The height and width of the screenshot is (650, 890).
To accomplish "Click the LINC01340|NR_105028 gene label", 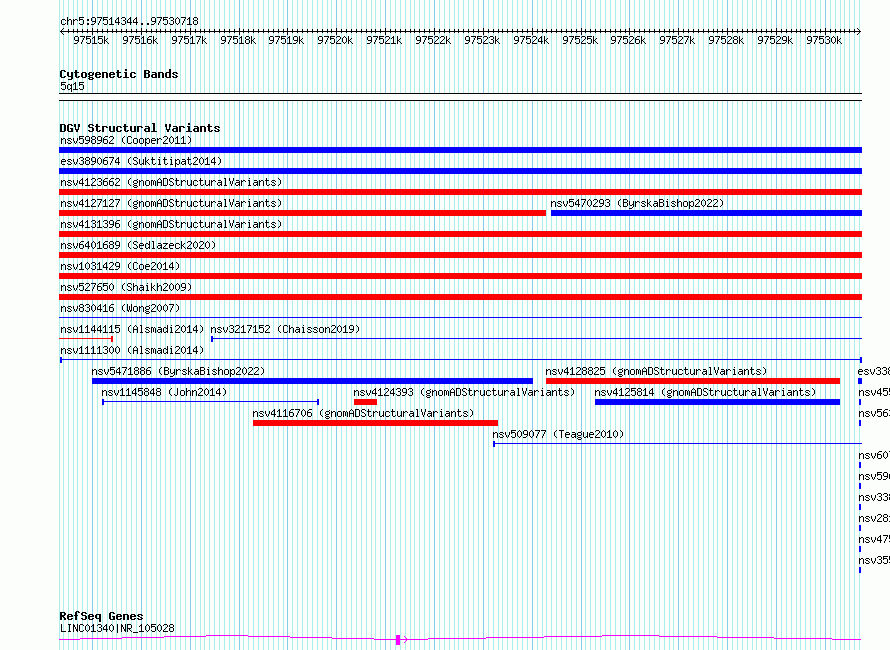I will 117,628.
